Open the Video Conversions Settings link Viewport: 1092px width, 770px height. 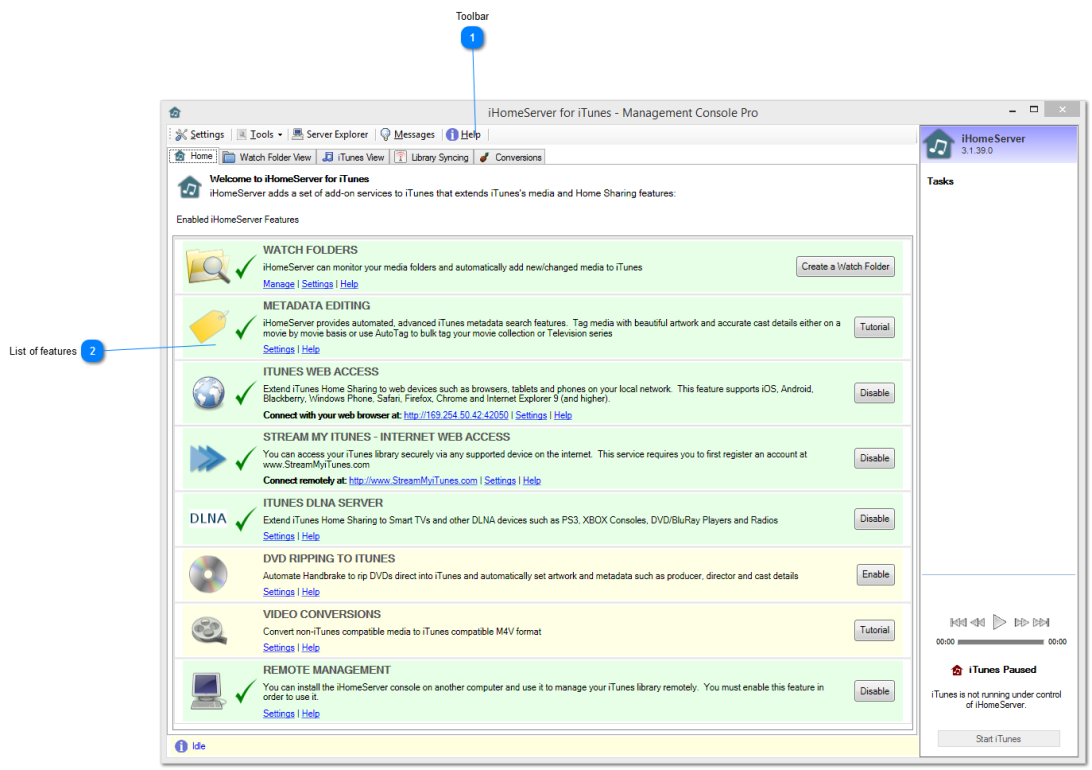279,647
